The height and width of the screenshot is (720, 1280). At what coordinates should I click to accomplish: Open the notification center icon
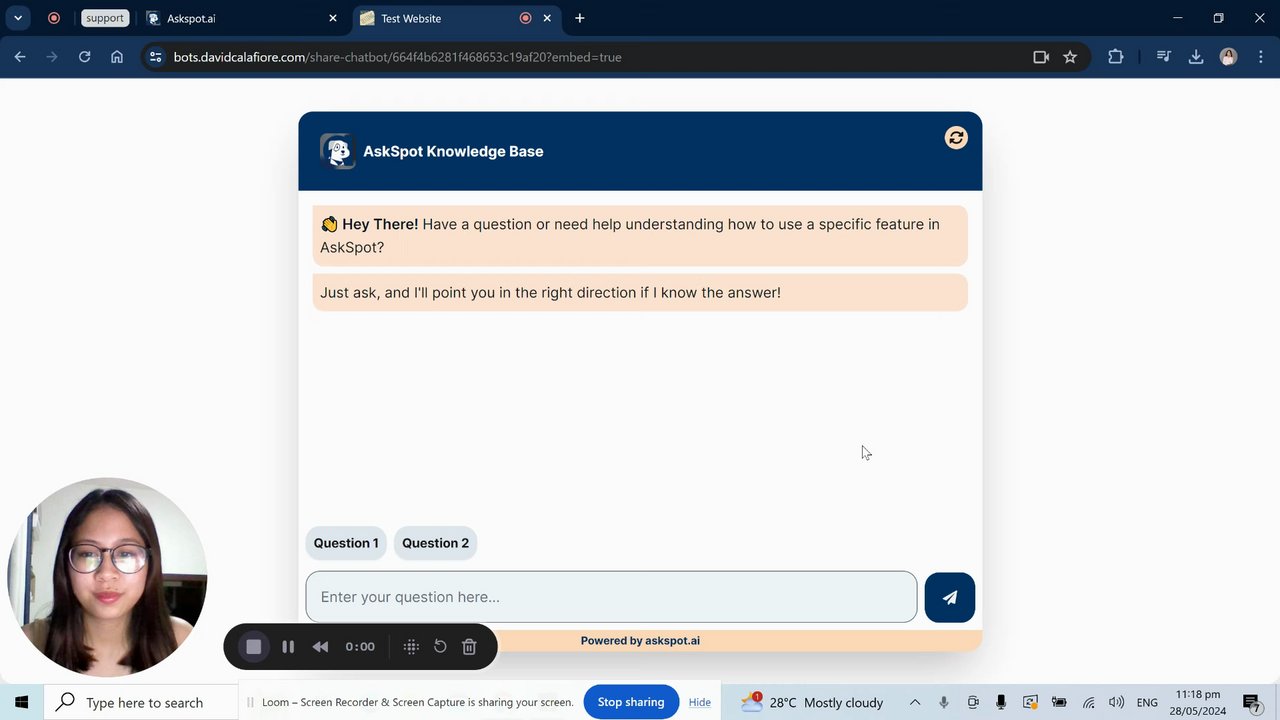(x=1251, y=702)
